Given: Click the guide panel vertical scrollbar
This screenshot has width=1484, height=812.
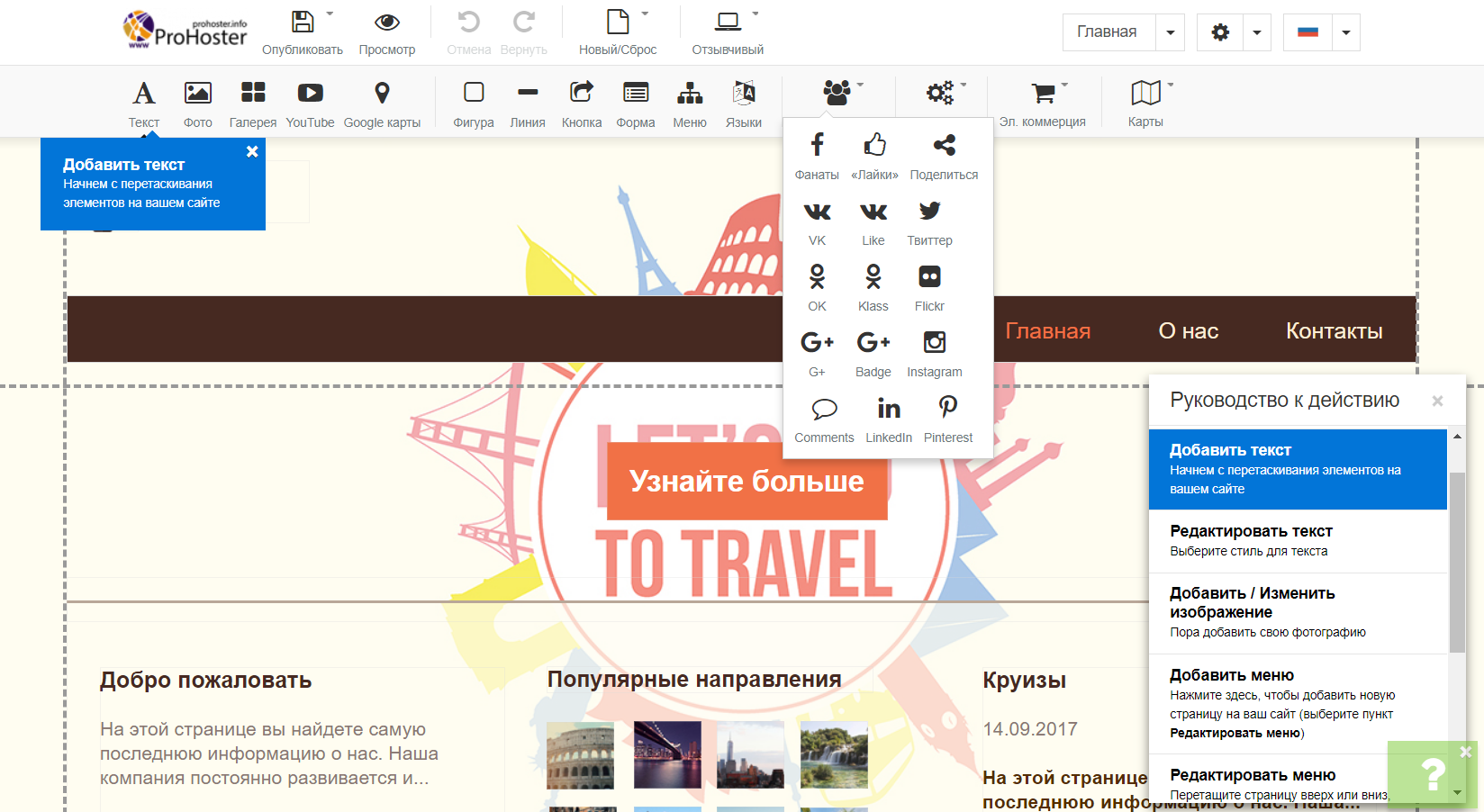Looking at the screenshot, I should [x=1456, y=558].
